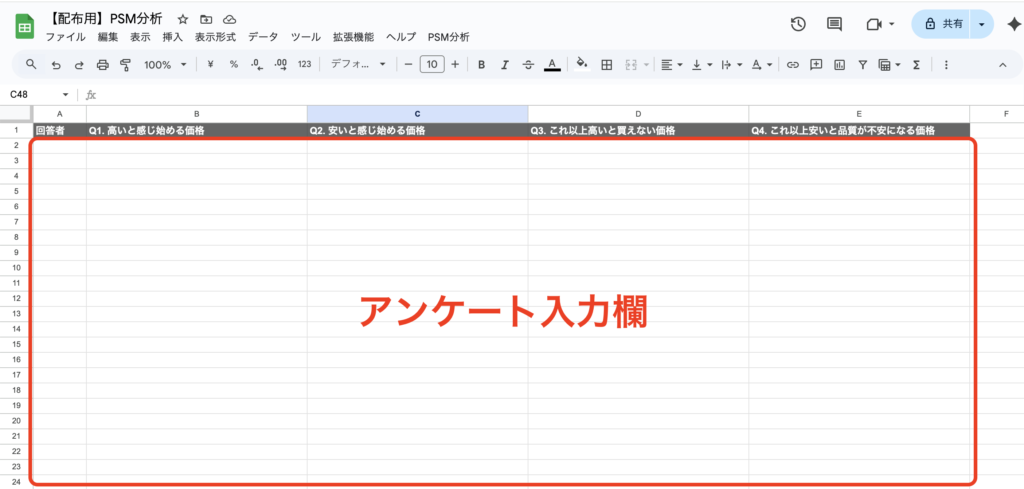Image resolution: width=1024 pixels, height=489 pixels.
Task: Toggle bold formatting
Action: tap(481, 64)
